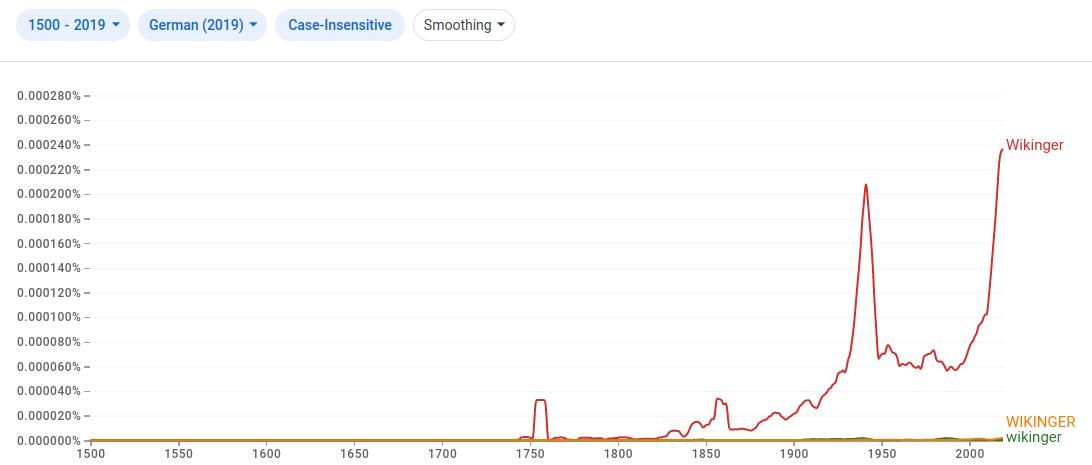Screen dimensions: 1092x465
Task: Click the red line's endpoint at 2019
Action: (1002, 150)
